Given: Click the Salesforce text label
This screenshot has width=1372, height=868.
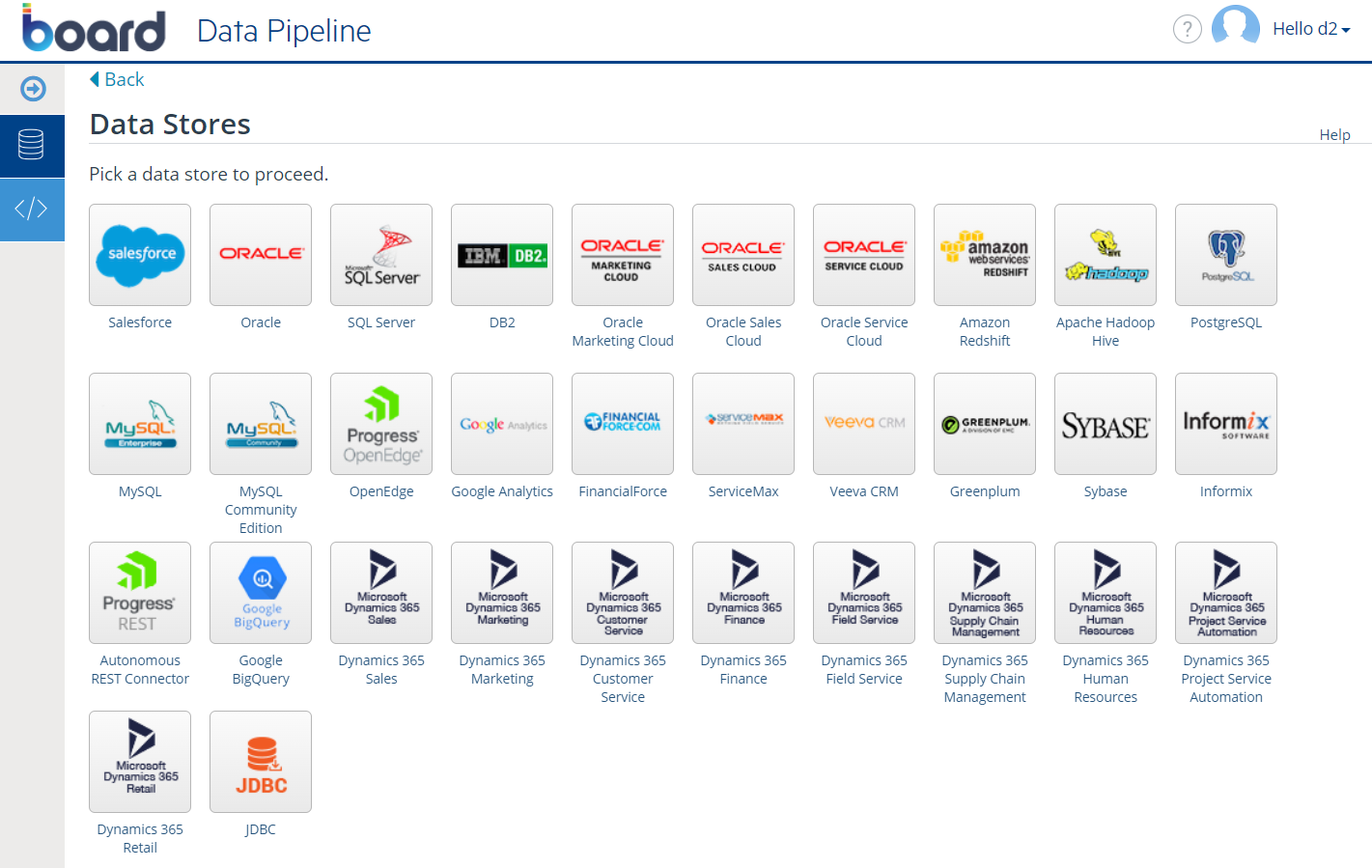Looking at the screenshot, I should click(140, 322).
